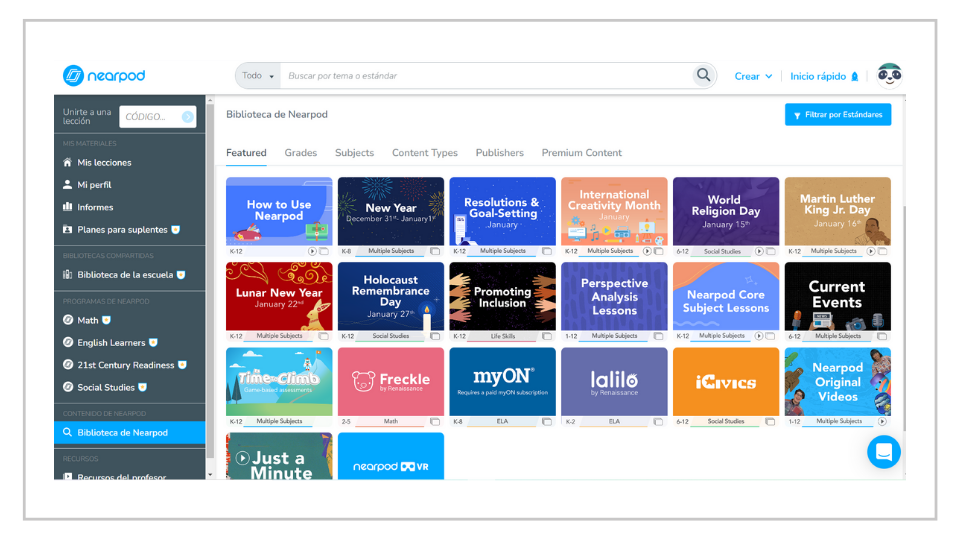The width and height of the screenshot is (960, 540).
Task: Click the folder icon under Promoting Inclusion card
Action: coord(547,336)
